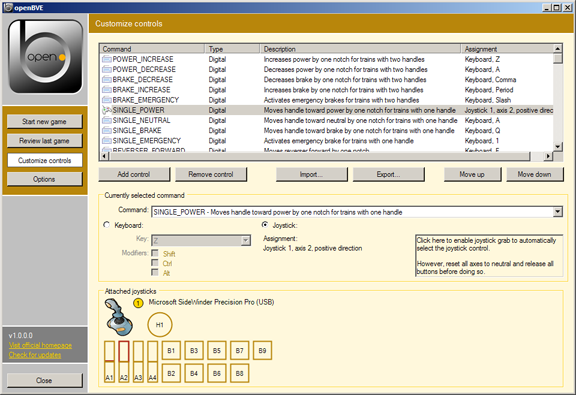Viewport: 576px width, 395px height.
Task: Toggle the Alt modifier checkbox
Action: [x=155, y=272]
